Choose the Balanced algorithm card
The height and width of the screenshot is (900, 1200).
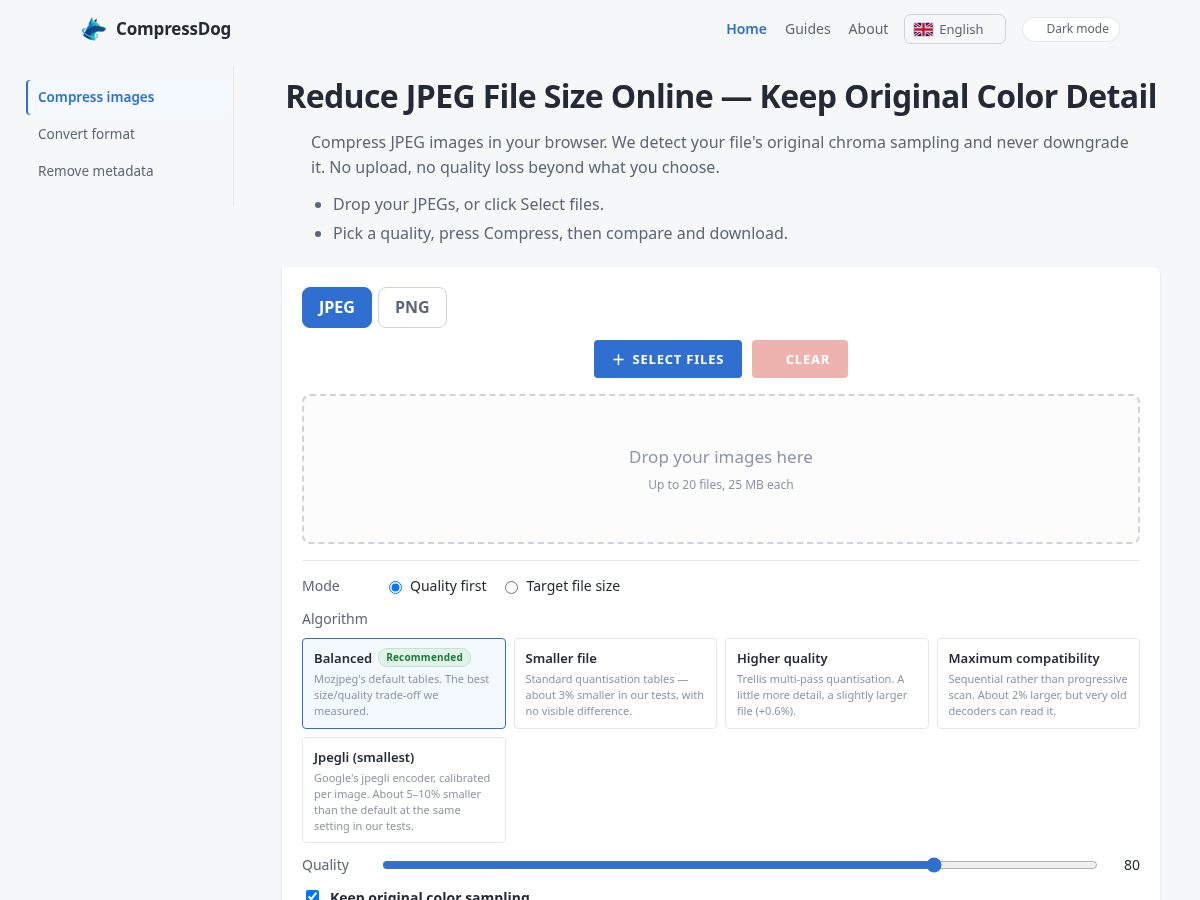[x=404, y=683]
